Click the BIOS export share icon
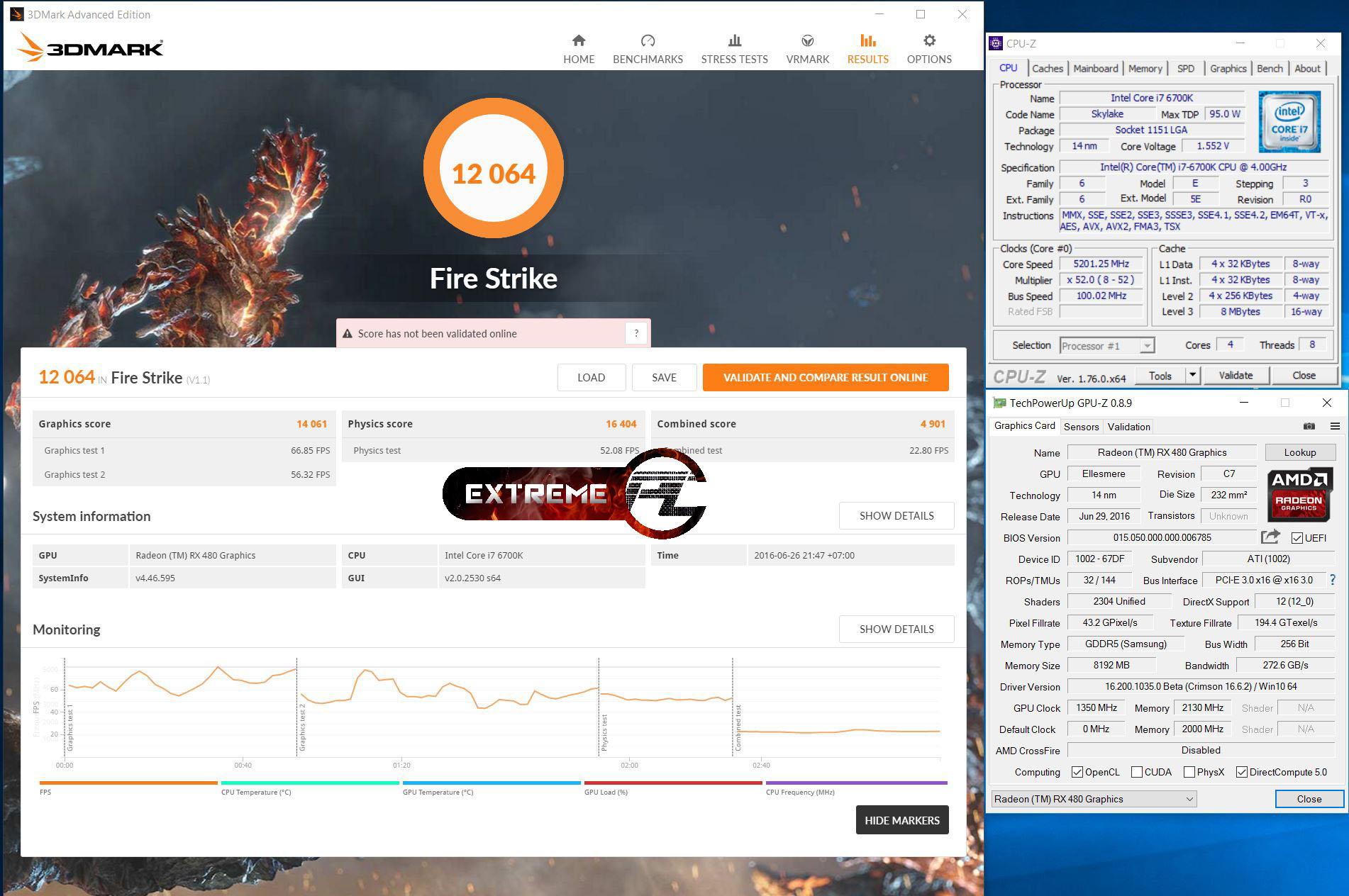 tap(1270, 537)
